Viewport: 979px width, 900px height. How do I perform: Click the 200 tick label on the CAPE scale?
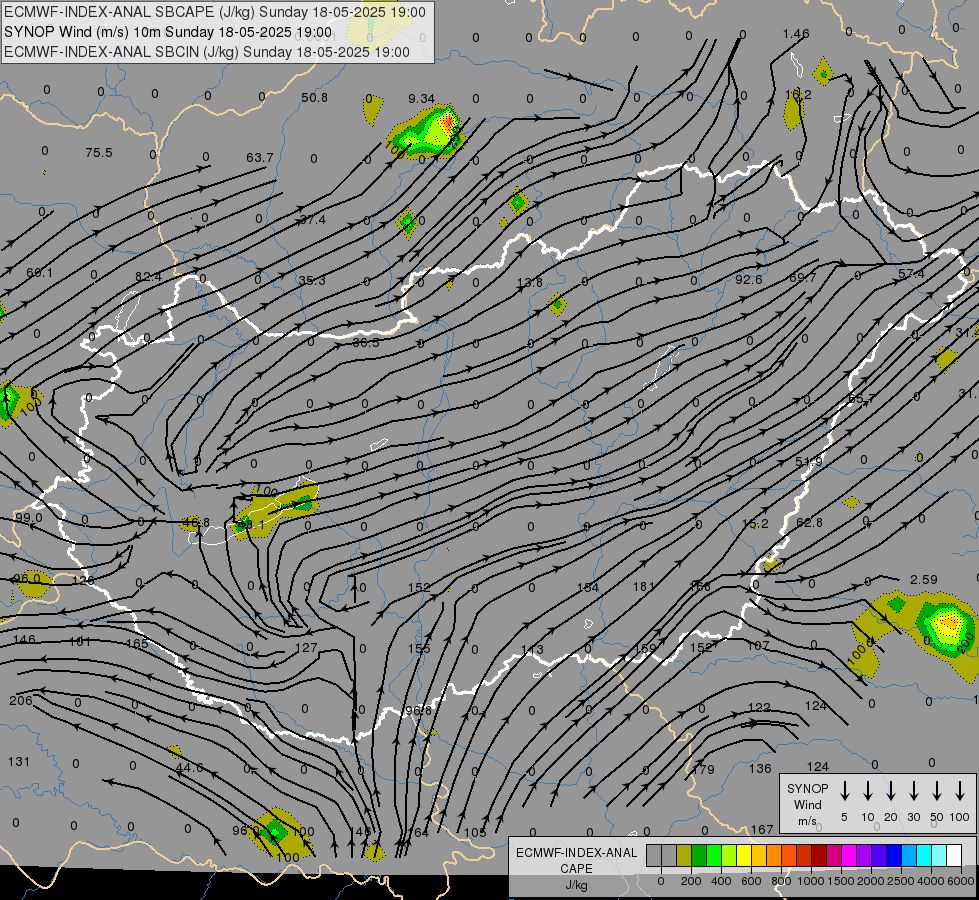click(691, 881)
